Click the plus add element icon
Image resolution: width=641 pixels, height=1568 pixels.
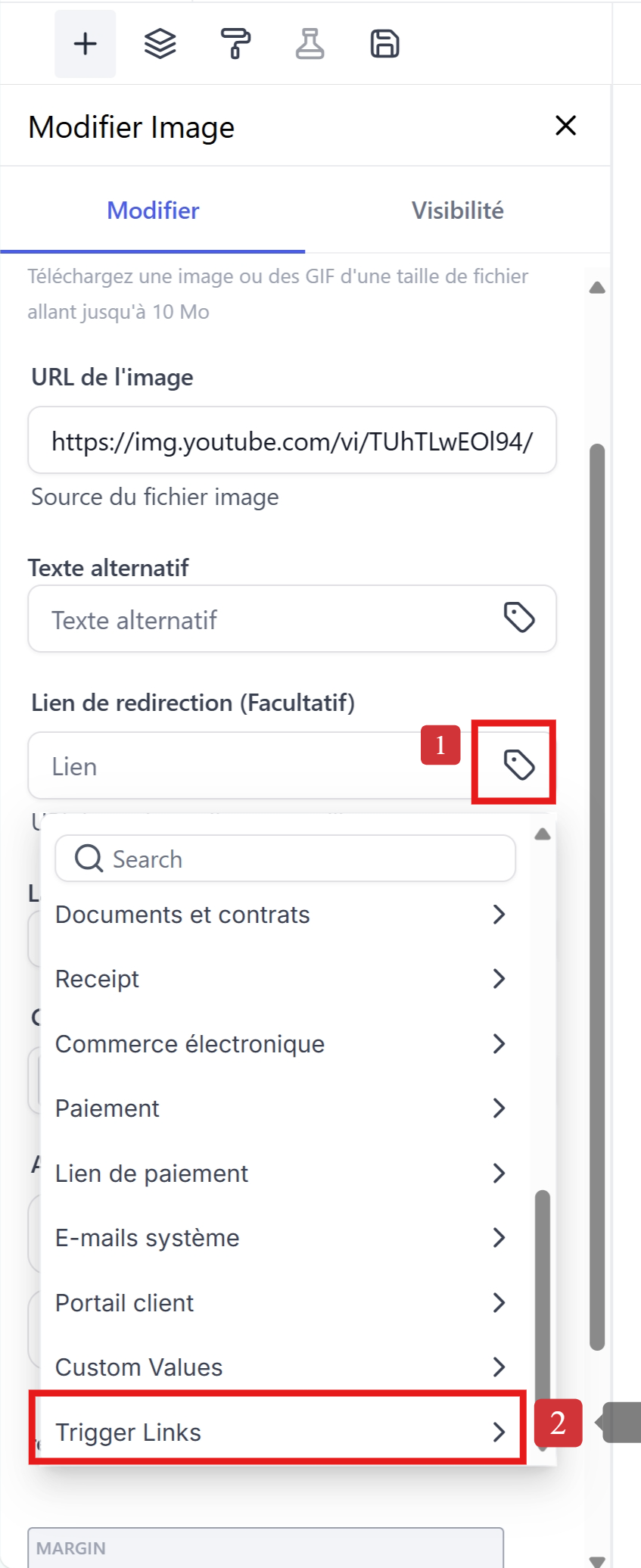click(x=85, y=44)
